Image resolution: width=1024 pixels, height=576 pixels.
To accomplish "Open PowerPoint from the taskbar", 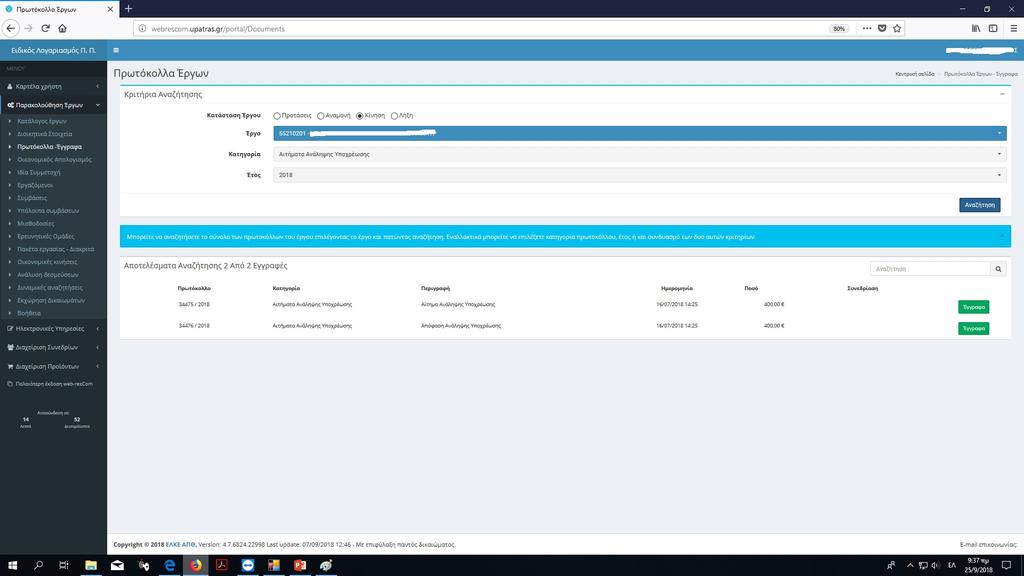I will 300,565.
